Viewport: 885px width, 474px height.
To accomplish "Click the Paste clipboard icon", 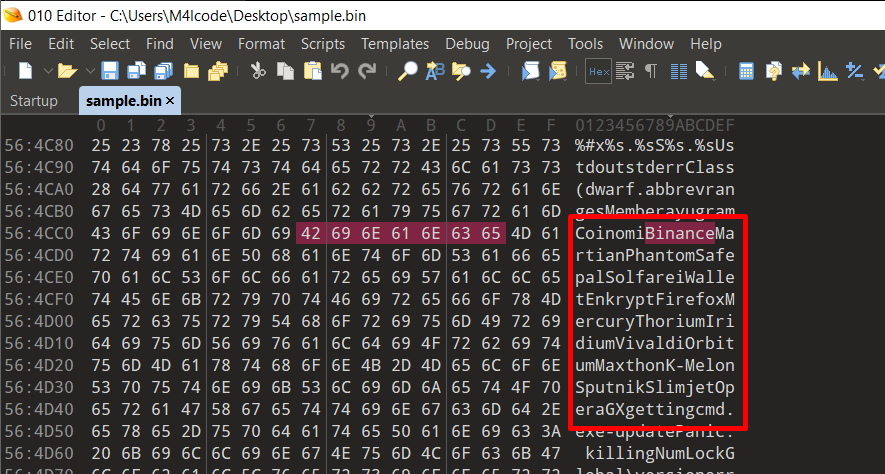I will (312, 71).
